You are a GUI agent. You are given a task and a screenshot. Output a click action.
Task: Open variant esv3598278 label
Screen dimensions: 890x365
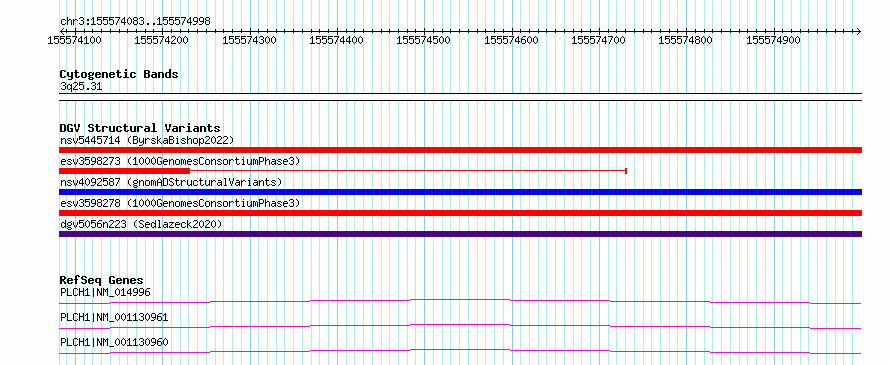point(179,203)
